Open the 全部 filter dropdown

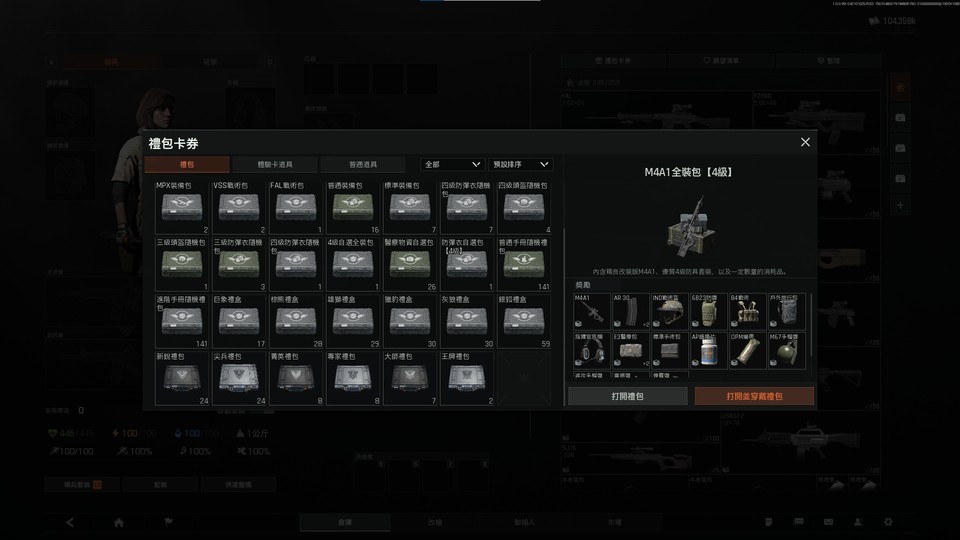(x=452, y=164)
